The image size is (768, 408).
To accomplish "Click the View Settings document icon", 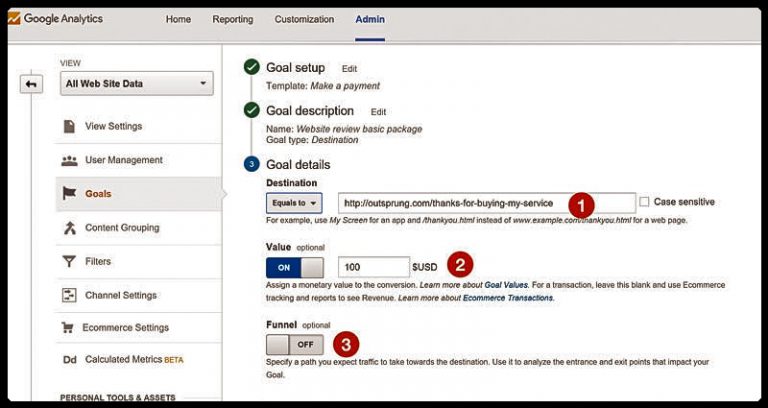I will (x=69, y=126).
